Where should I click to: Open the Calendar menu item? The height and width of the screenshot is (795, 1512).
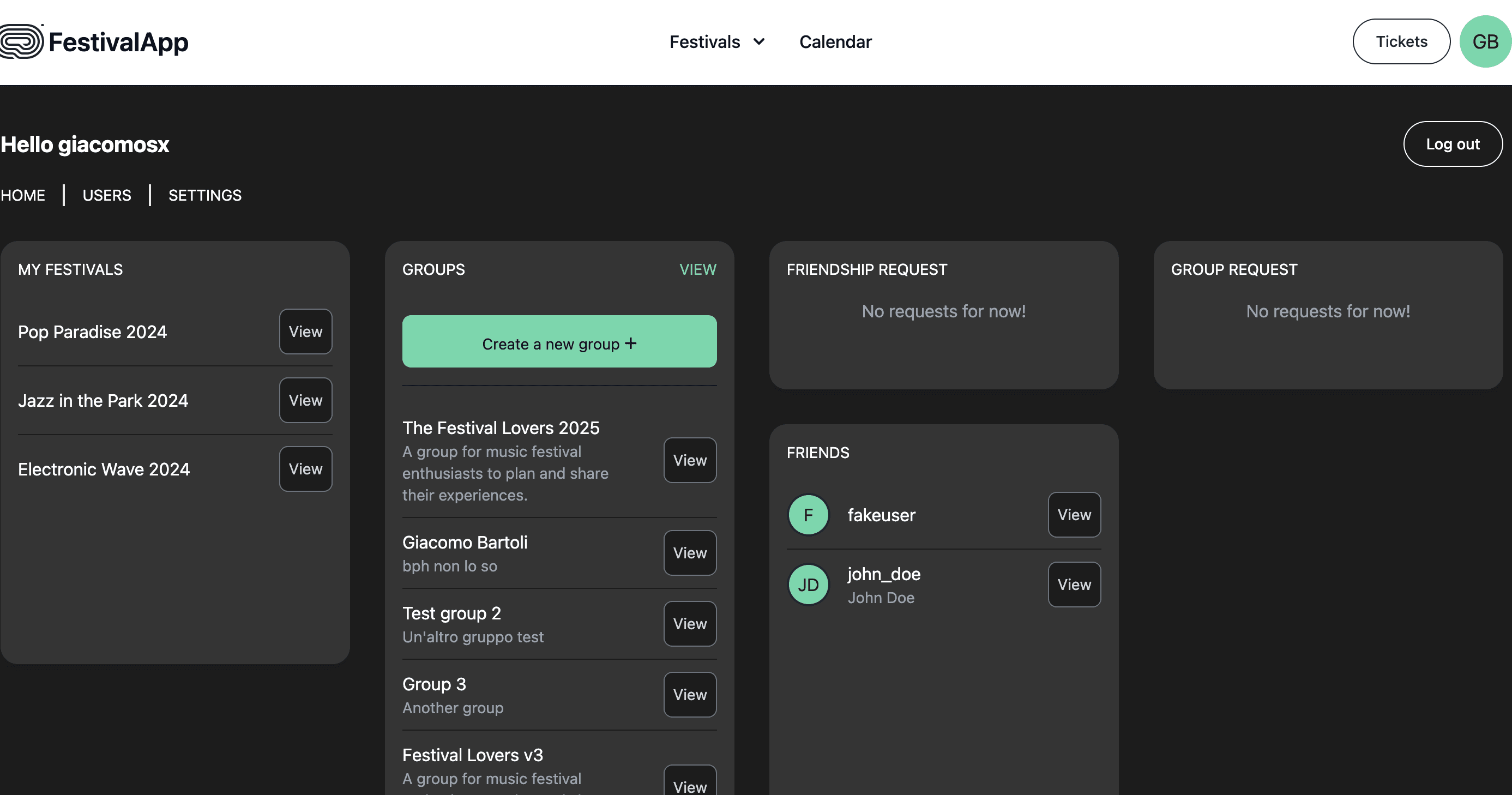(835, 41)
